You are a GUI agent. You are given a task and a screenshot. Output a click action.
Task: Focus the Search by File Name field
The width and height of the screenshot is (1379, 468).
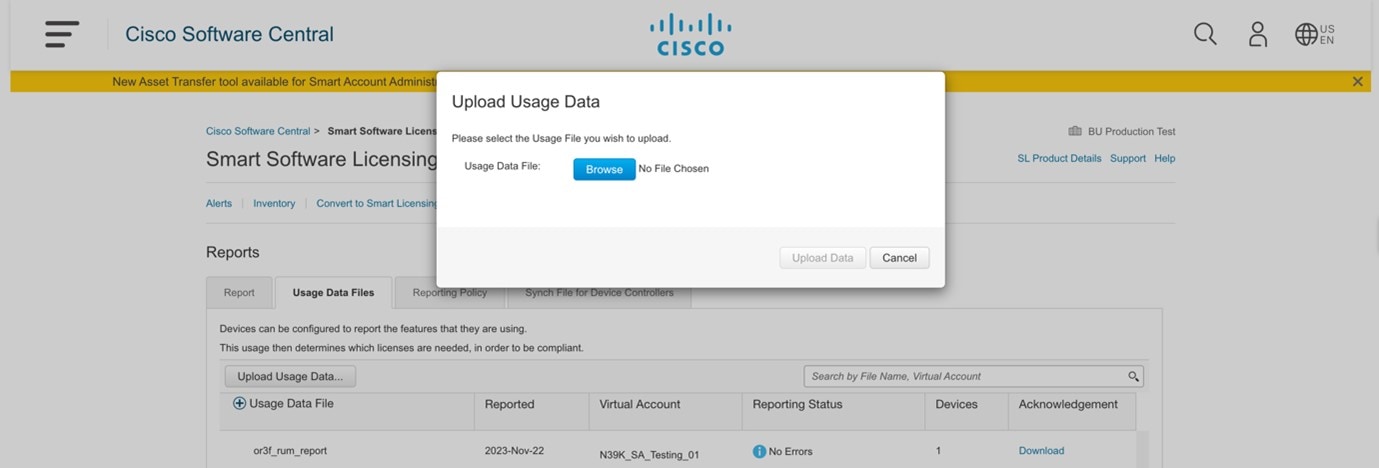(965, 376)
